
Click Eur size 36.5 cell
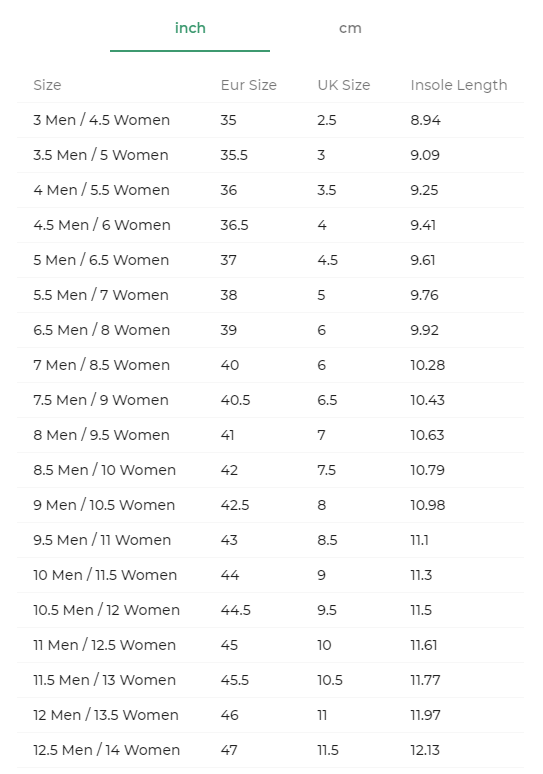pyautogui.click(x=234, y=225)
